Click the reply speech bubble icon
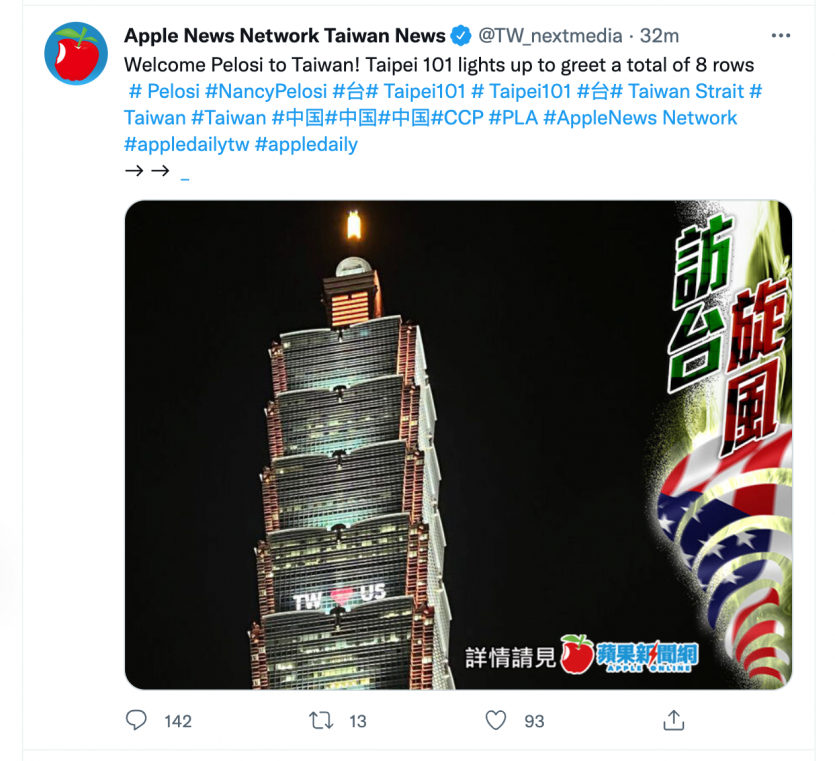835x761 pixels. click(136, 720)
